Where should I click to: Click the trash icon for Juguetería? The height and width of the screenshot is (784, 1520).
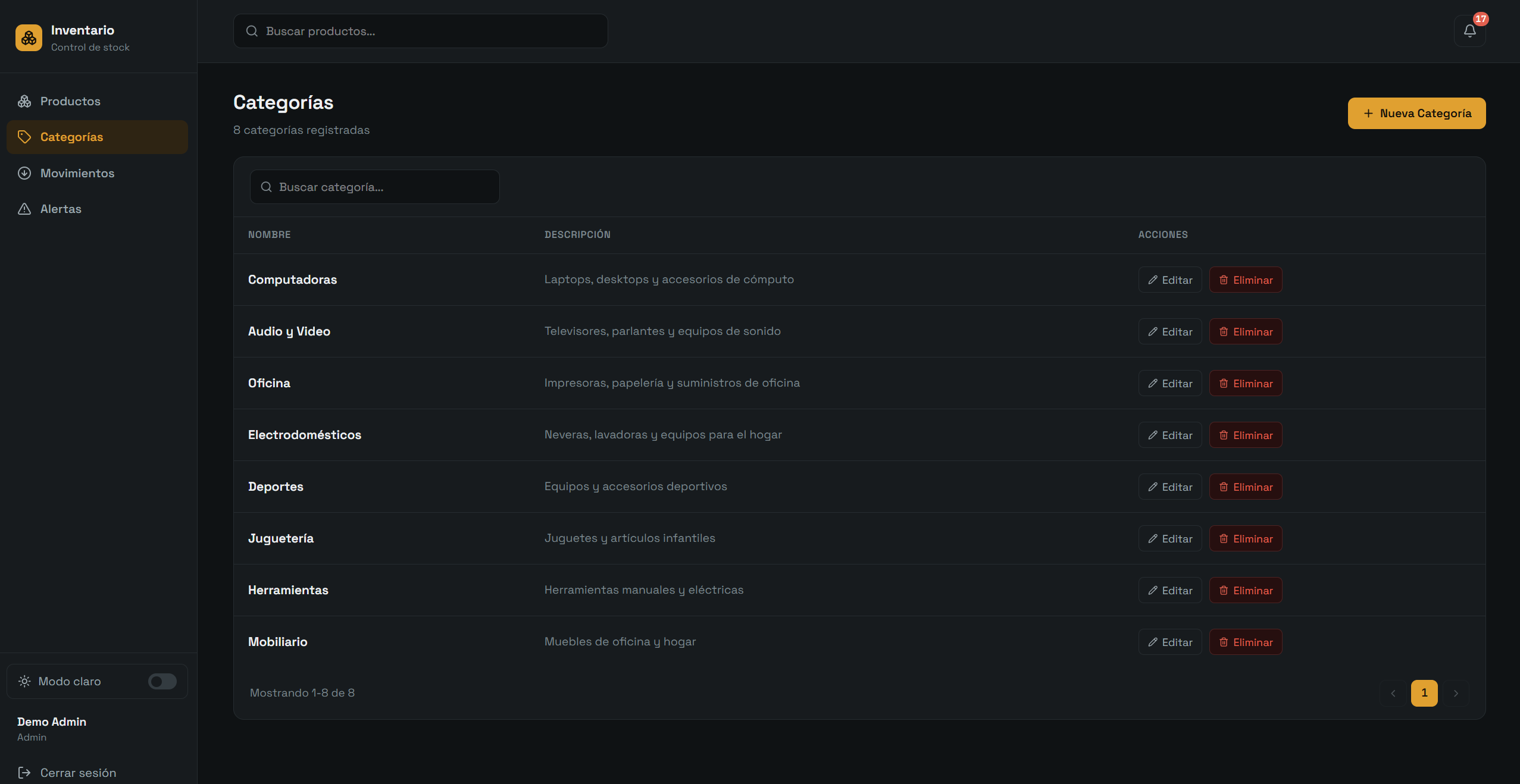pyautogui.click(x=1224, y=538)
